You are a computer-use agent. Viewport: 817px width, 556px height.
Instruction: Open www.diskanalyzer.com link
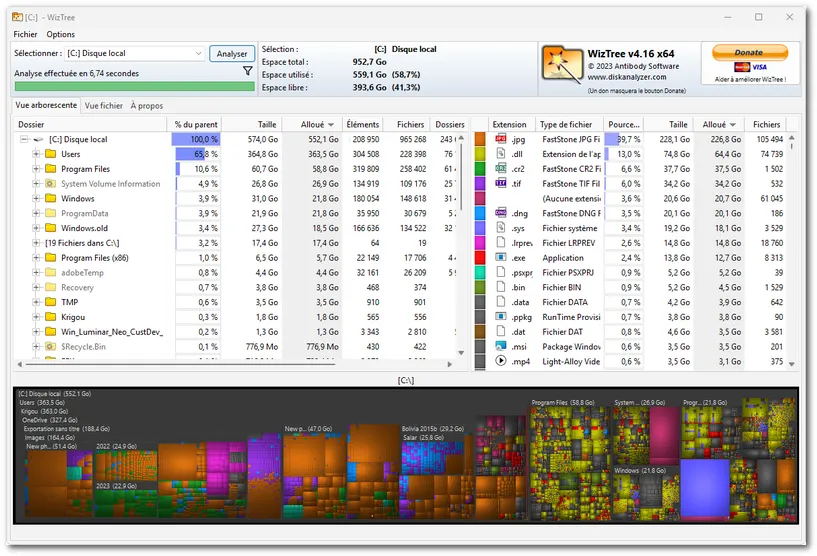pos(626,77)
